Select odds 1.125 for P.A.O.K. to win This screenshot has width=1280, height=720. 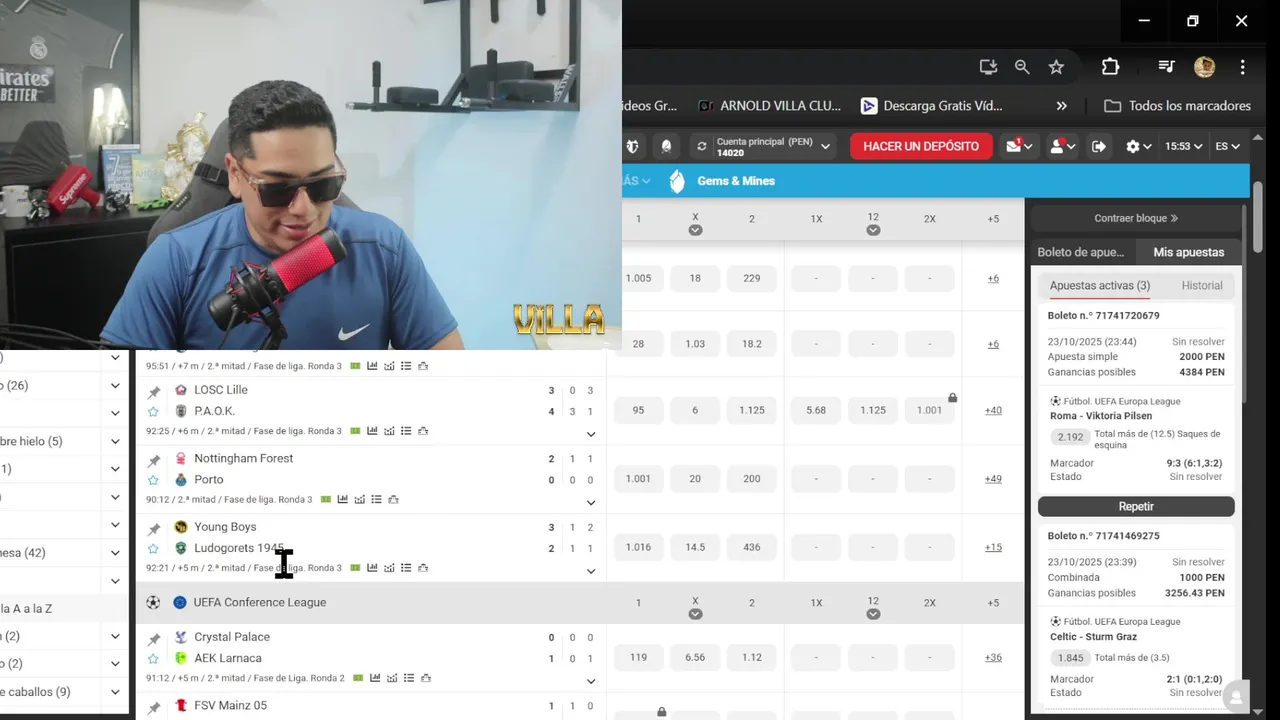pyautogui.click(x=752, y=410)
